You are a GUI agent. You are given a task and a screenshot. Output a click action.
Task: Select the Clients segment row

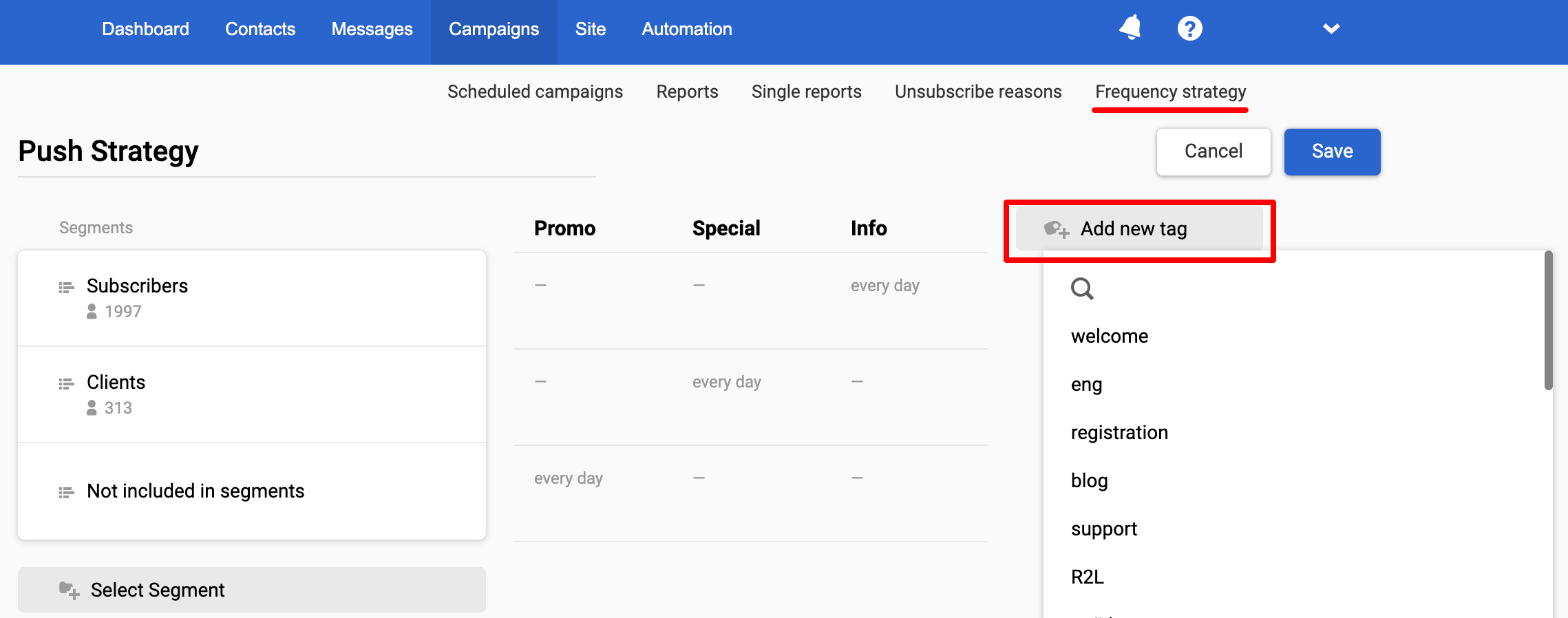(x=252, y=394)
